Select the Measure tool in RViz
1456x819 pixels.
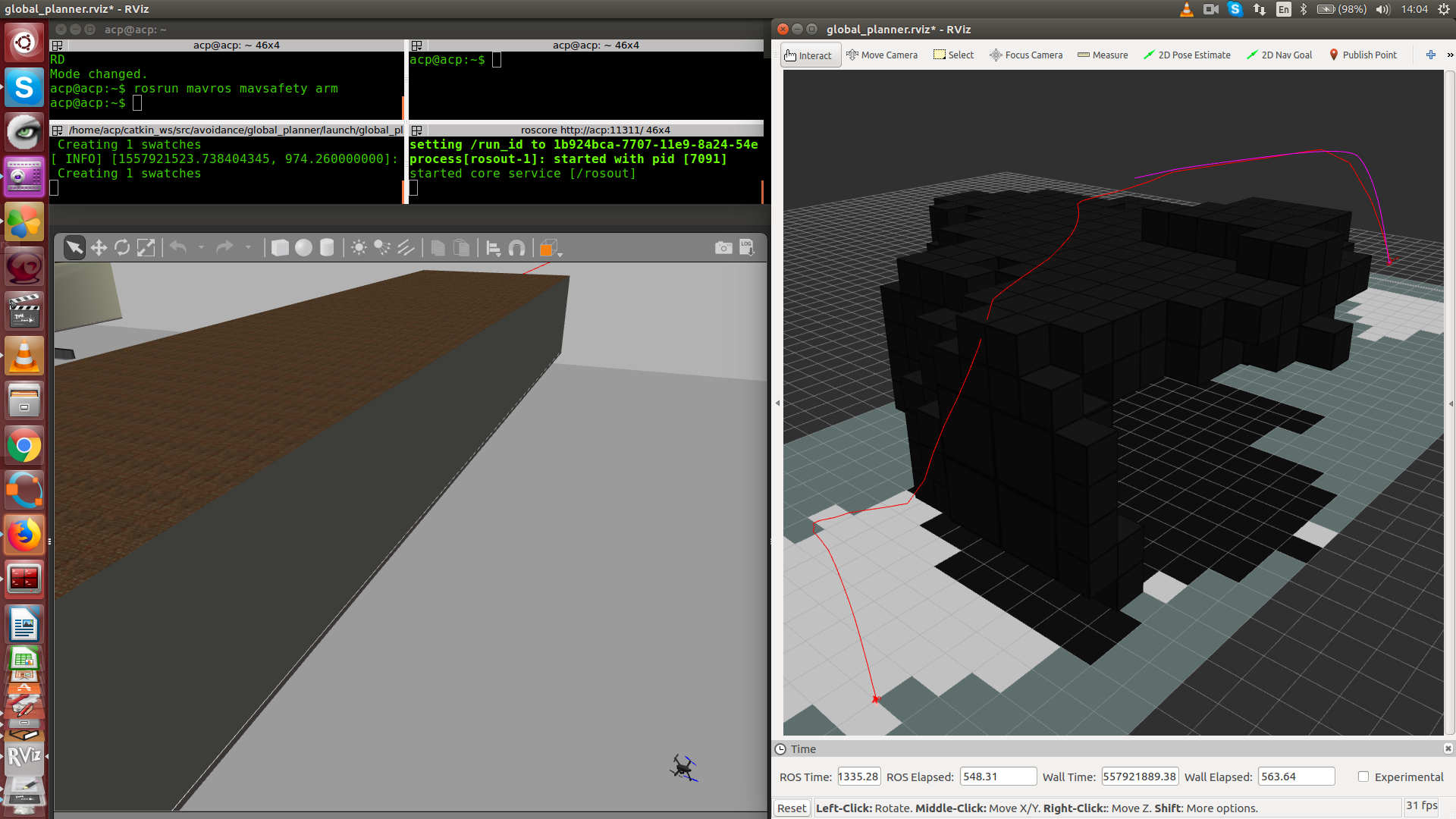point(1103,54)
